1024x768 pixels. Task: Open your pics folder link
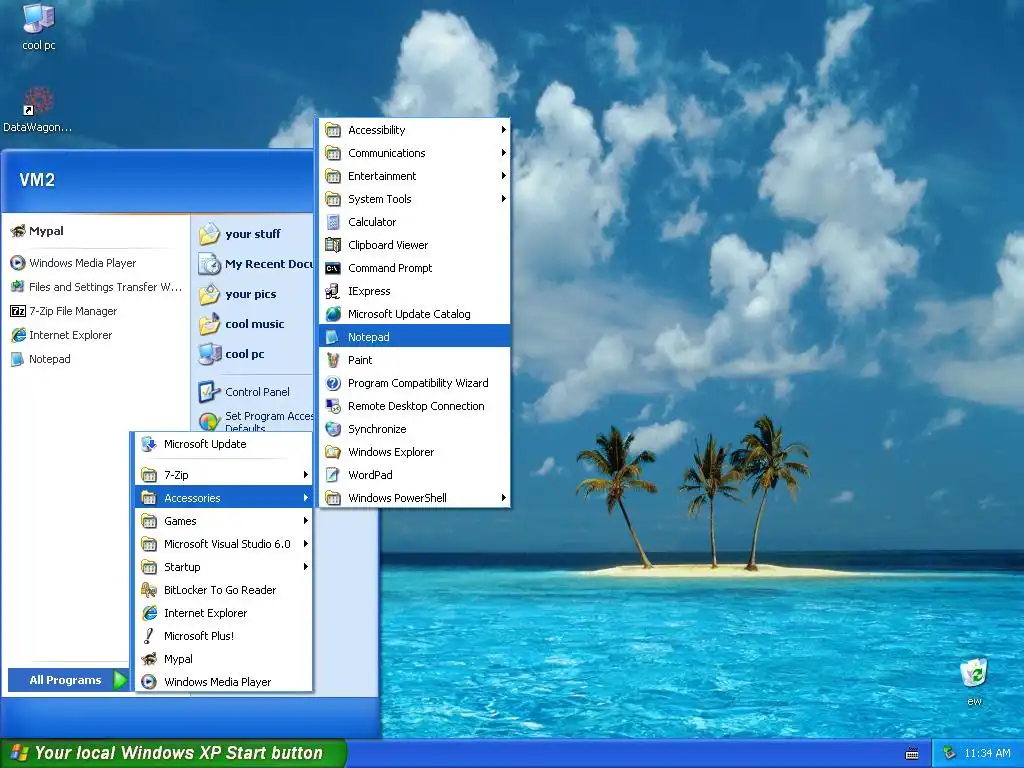tap(255, 294)
